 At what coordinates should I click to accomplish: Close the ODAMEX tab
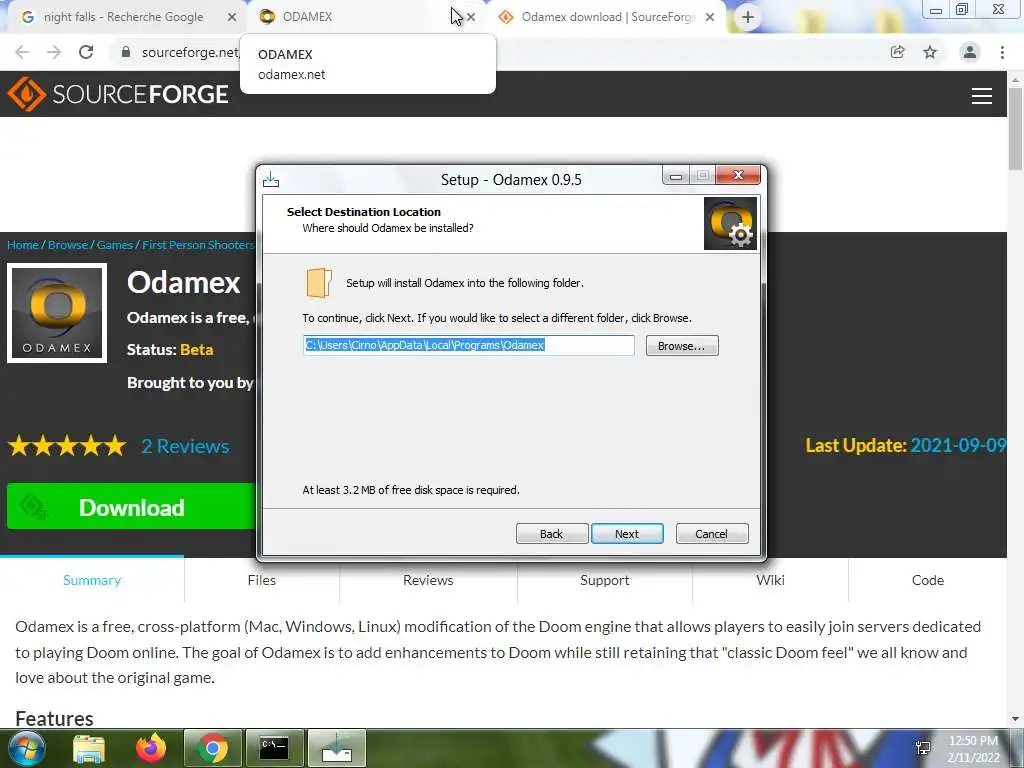click(471, 17)
